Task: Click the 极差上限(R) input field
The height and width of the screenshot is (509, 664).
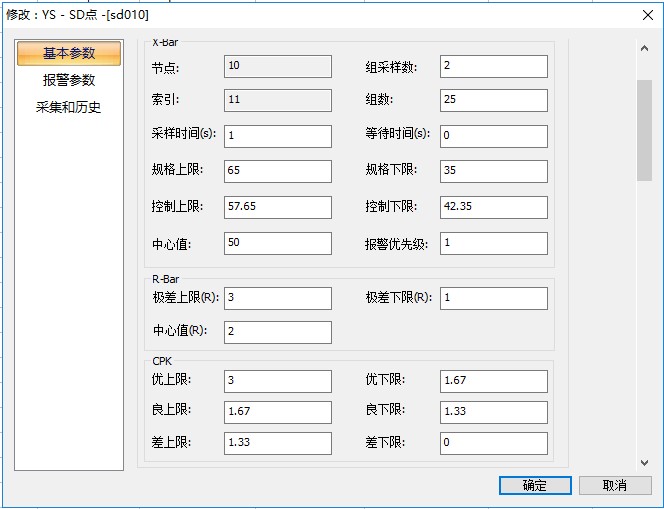Action: pos(277,298)
